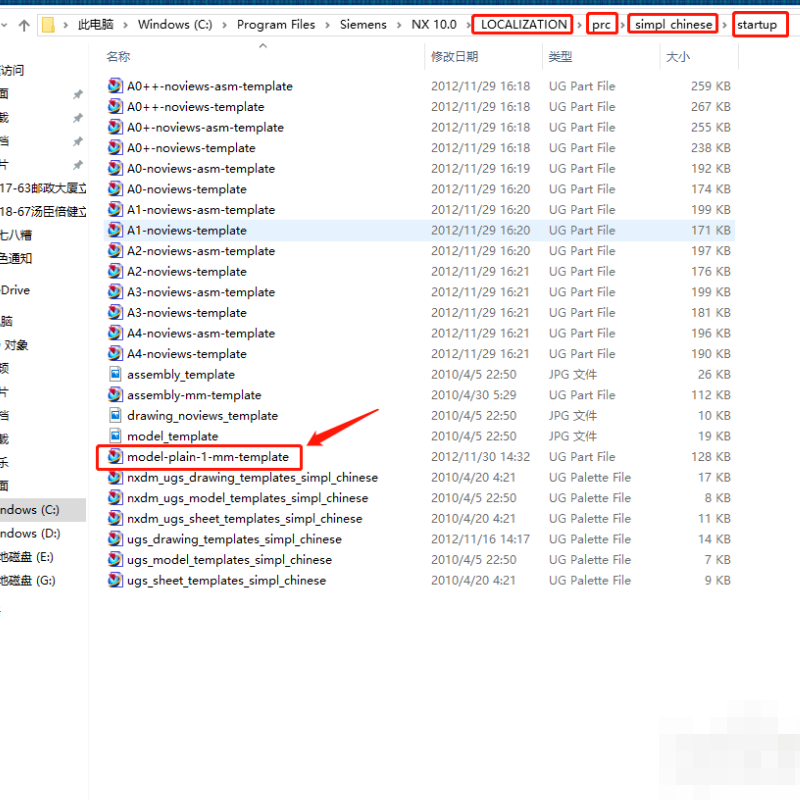The height and width of the screenshot is (800, 800).
Task: Click icon of A3-noviews-asm-template file
Action: 115,292
